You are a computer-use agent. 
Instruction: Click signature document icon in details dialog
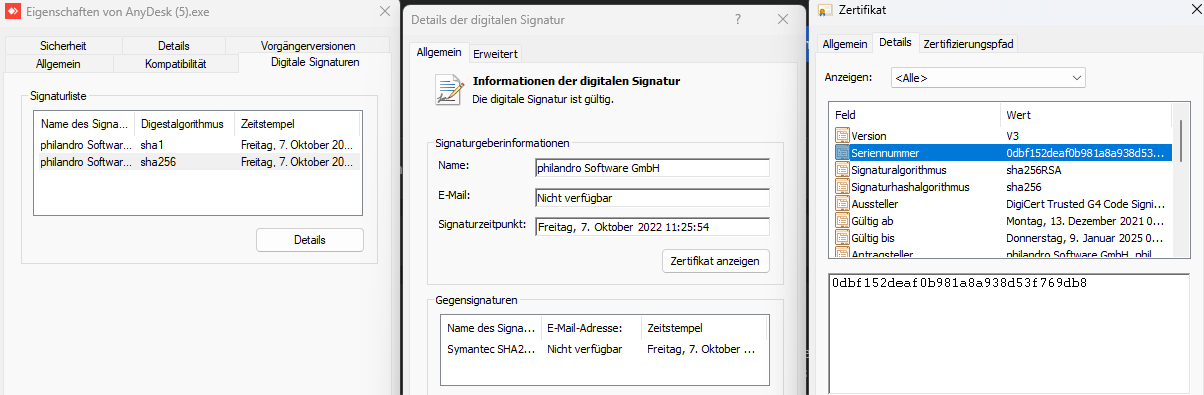[x=449, y=90]
